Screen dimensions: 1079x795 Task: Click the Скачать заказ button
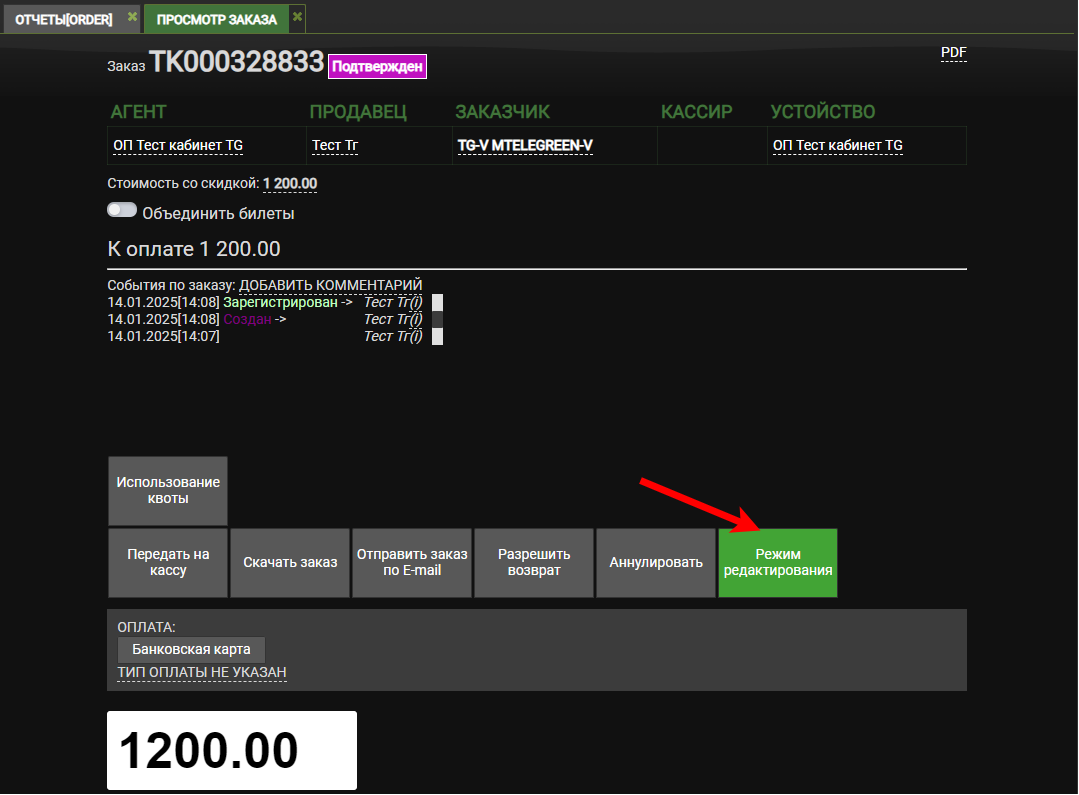coord(290,562)
